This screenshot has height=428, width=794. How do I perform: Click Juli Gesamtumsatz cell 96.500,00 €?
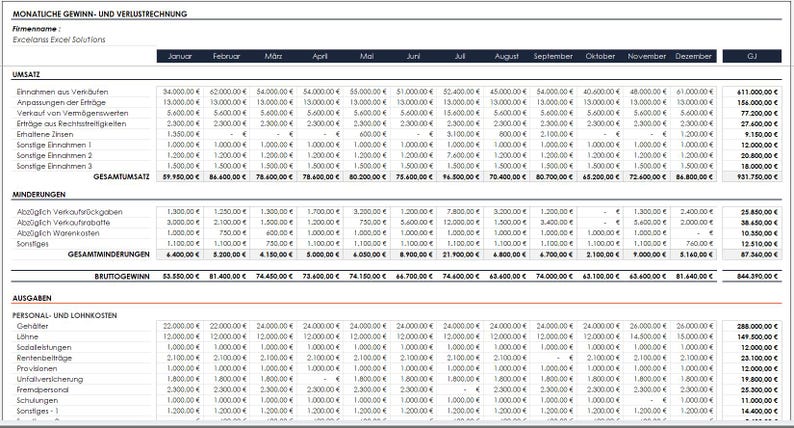coord(460,177)
